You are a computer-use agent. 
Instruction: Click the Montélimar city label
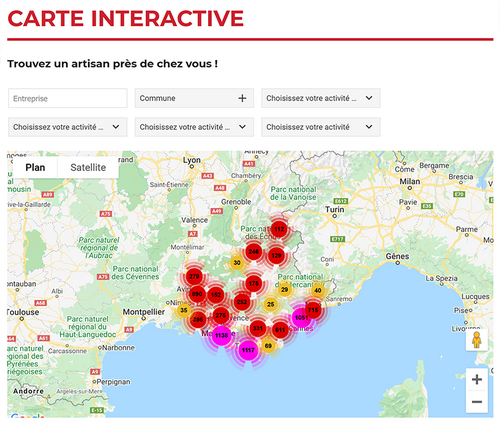pyautogui.click(x=187, y=247)
